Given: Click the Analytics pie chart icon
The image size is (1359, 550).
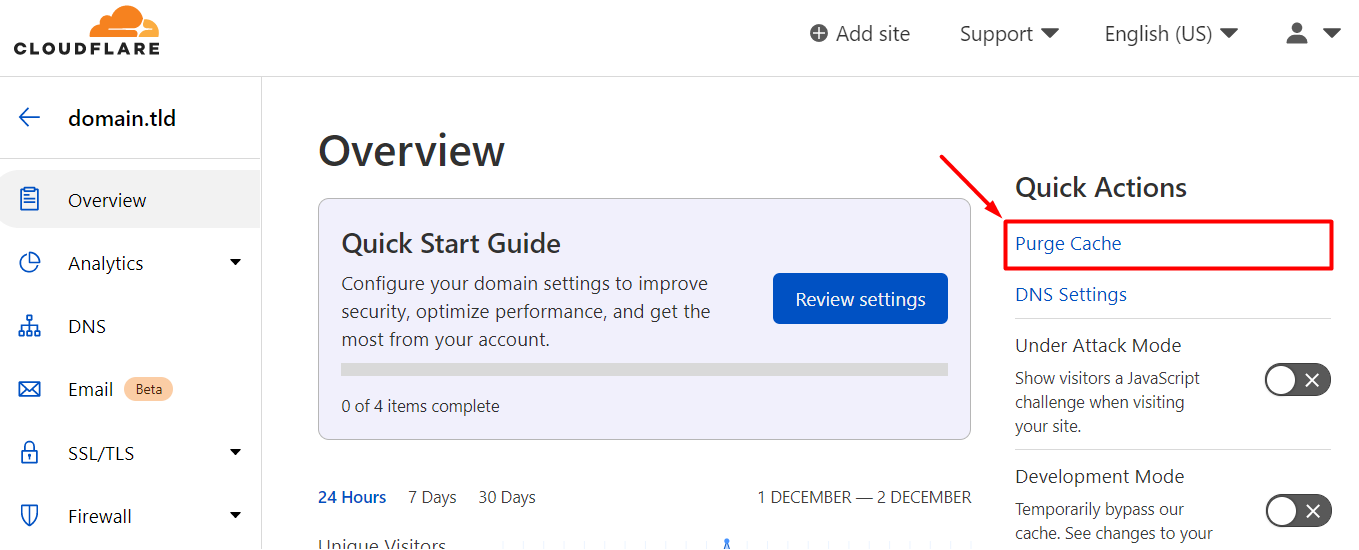Looking at the screenshot, I should (x=30, y=263).
